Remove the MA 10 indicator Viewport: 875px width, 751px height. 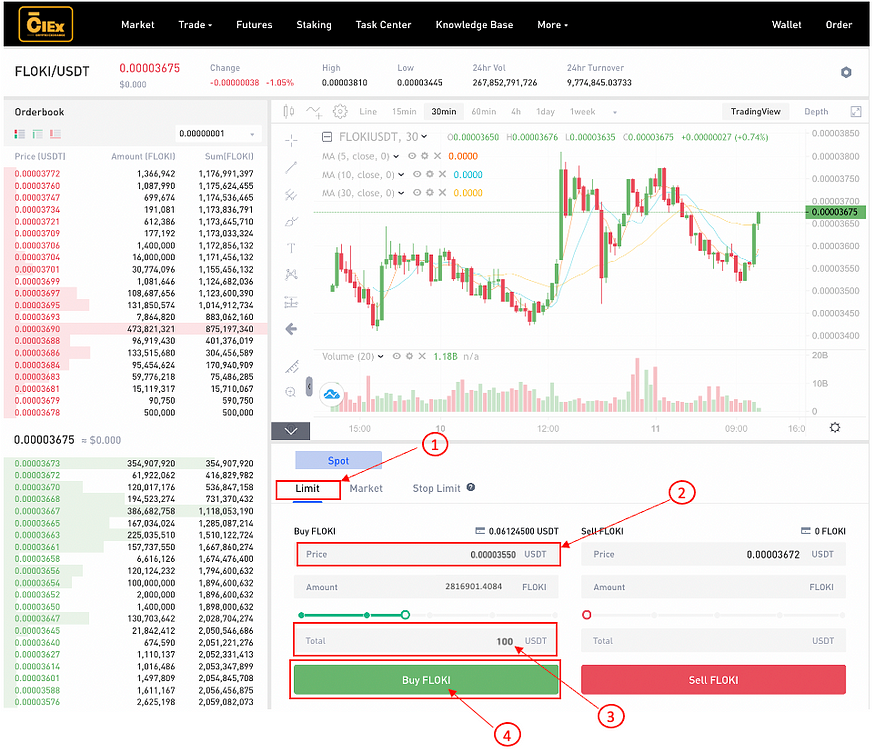(442, 175)
